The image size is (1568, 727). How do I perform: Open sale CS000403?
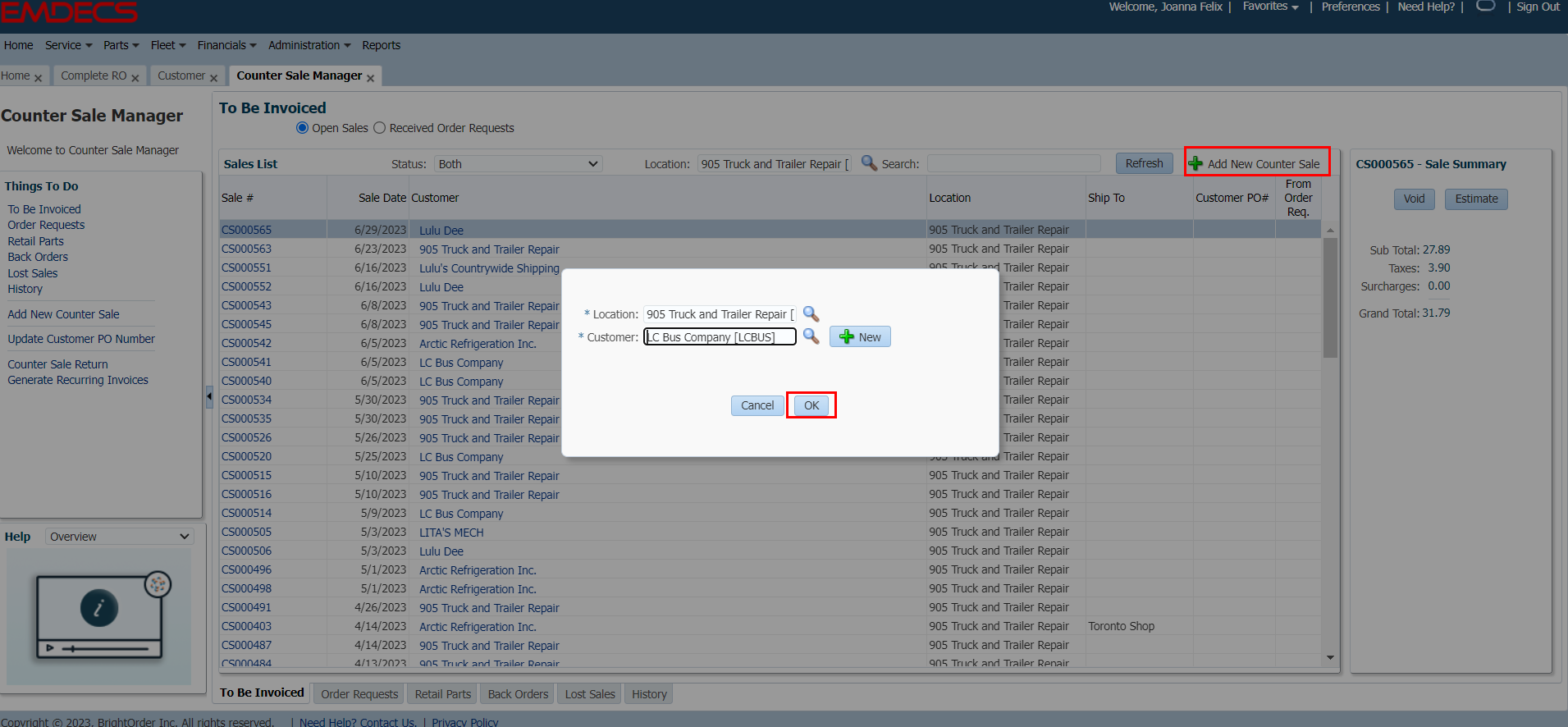coord(246,626)
